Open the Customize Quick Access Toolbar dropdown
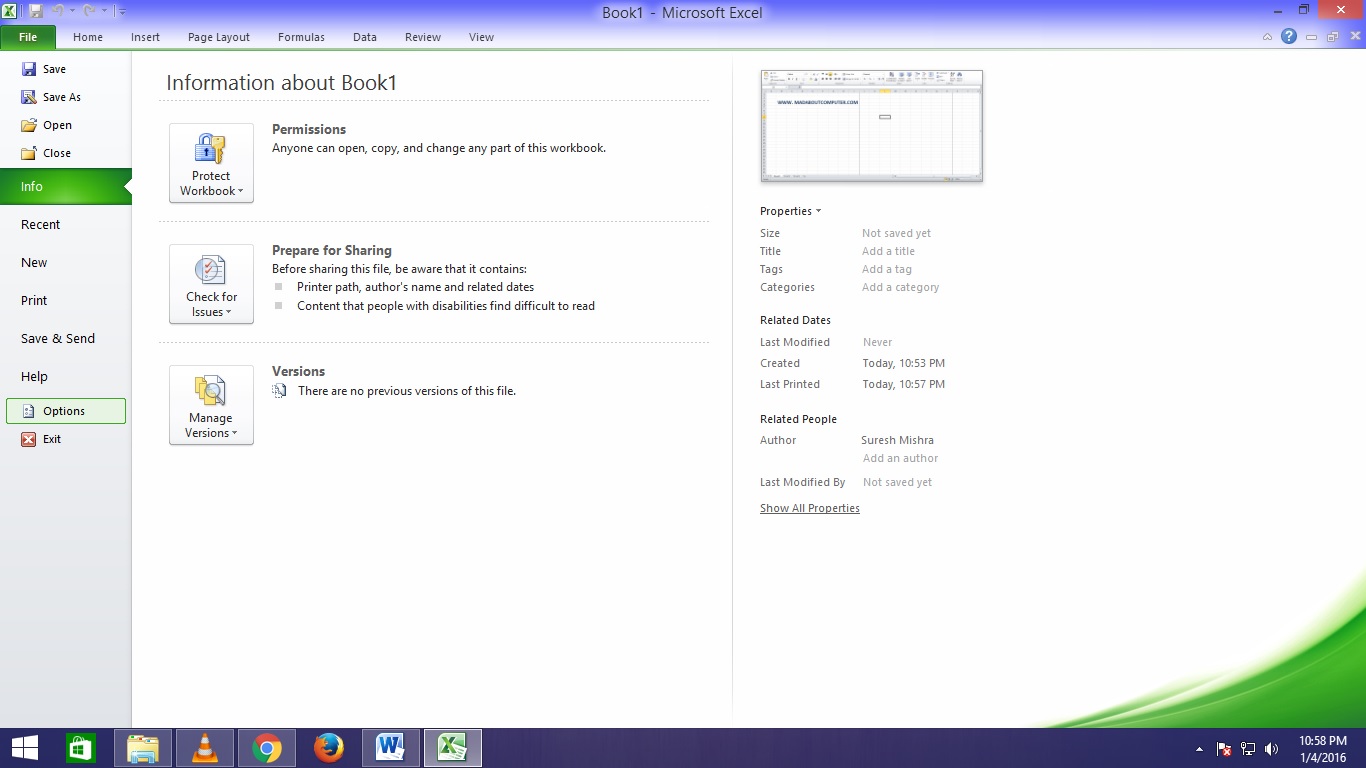Screen dimensions: 1366x768 [x=122, y=12]
